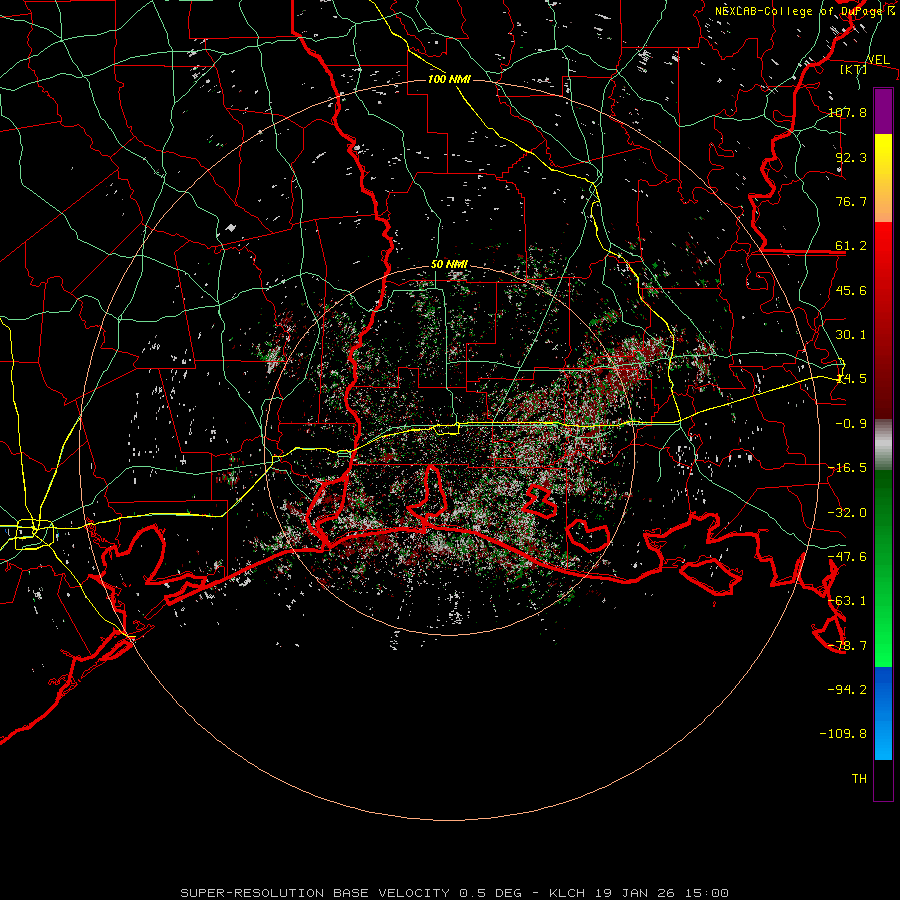The width and height of the screenshot is (900, 900).
Task: Click the -16.5 velocity scale value
Action: [x=847, y=468]
